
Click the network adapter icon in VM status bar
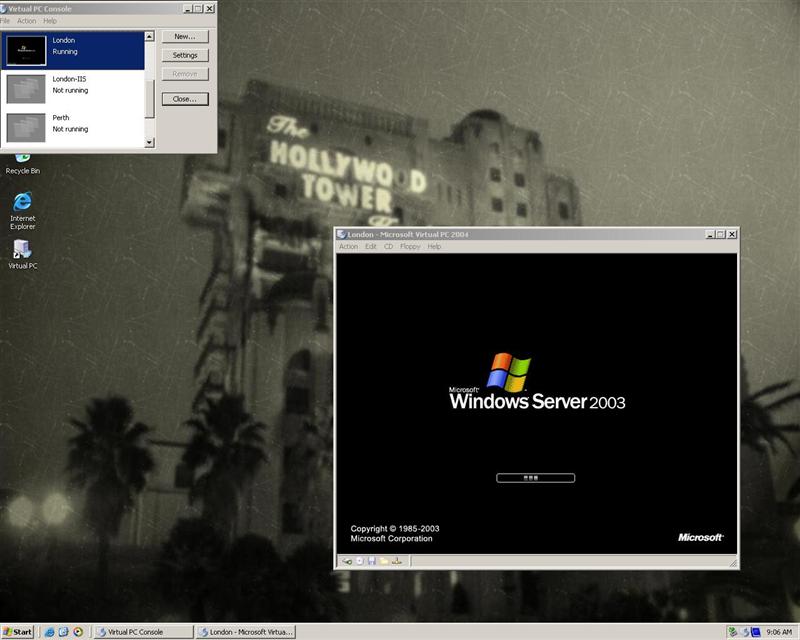[396, 561]
